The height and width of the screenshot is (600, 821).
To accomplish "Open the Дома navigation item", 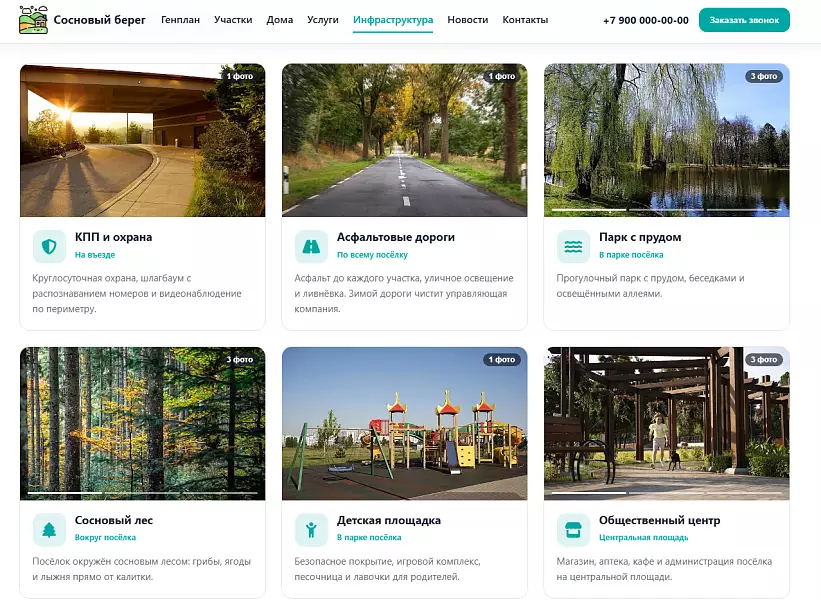I will [x=280, y=20].
